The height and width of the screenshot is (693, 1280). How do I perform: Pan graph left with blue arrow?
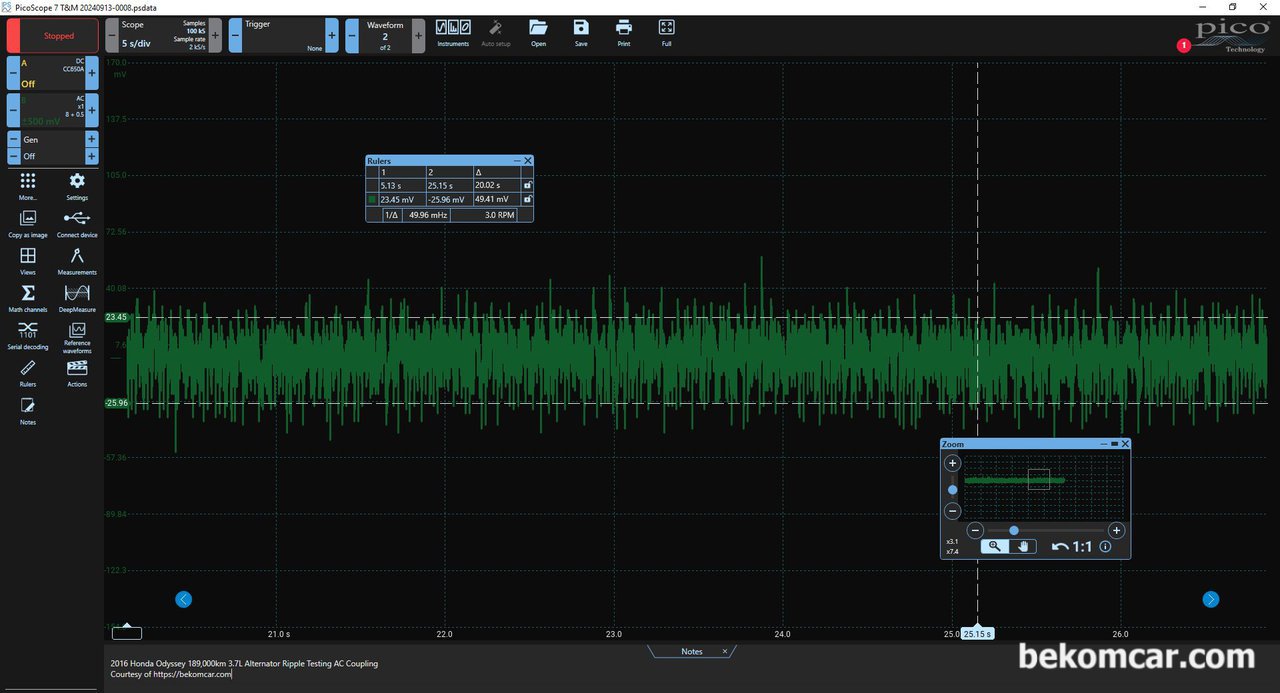pos(183,599)
